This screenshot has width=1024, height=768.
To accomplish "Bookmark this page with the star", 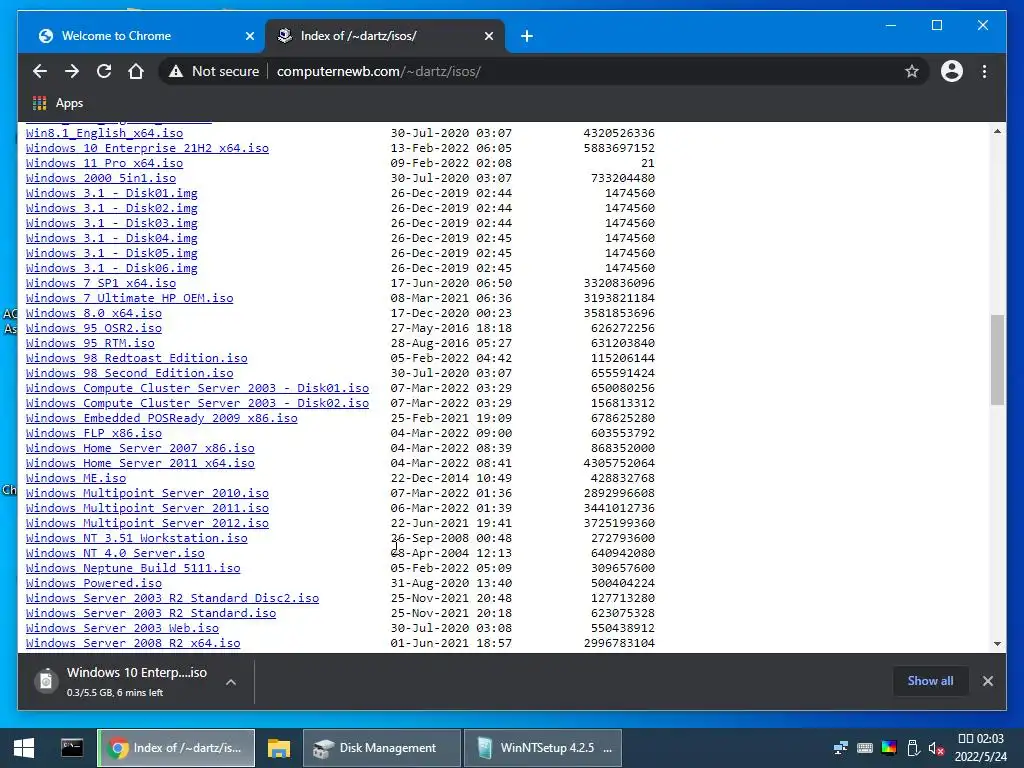I will (x=912, y=71).
